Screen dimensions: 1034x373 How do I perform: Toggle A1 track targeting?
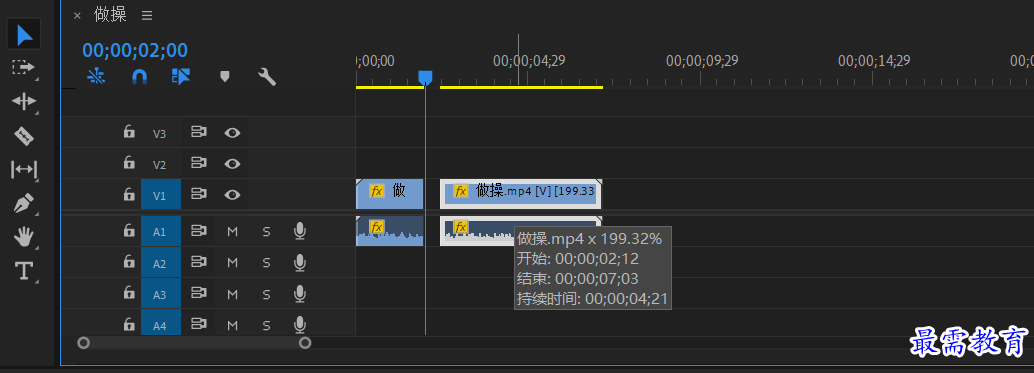[160, 231]
